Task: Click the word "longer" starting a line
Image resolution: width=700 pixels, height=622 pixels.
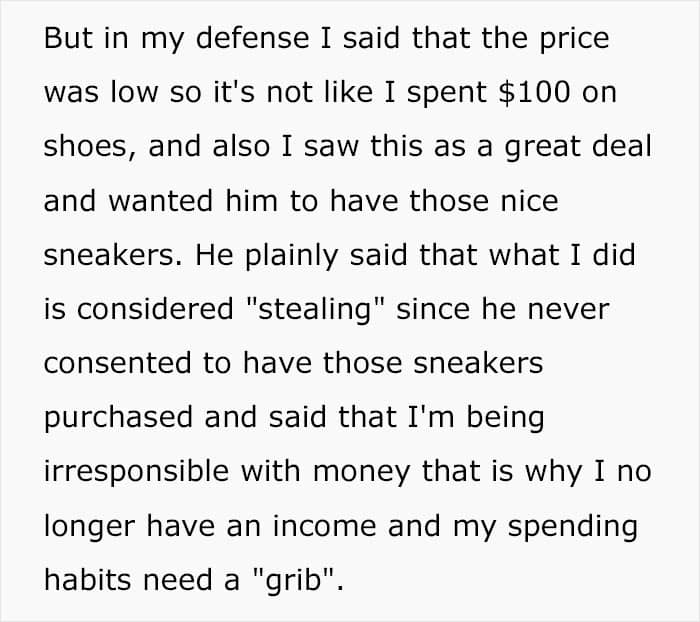Action: [89, 527]
